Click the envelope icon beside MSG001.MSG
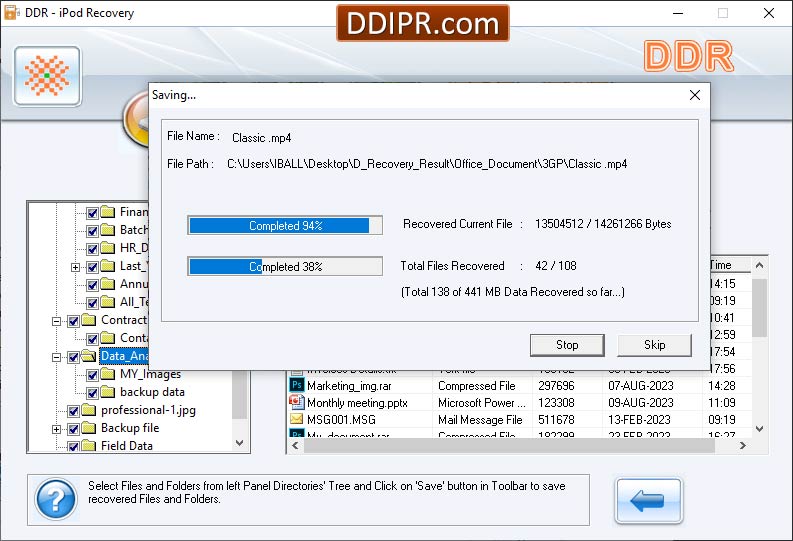Image resolution: width=793 pixels, height=541 pixels. (x=296, y=419)
